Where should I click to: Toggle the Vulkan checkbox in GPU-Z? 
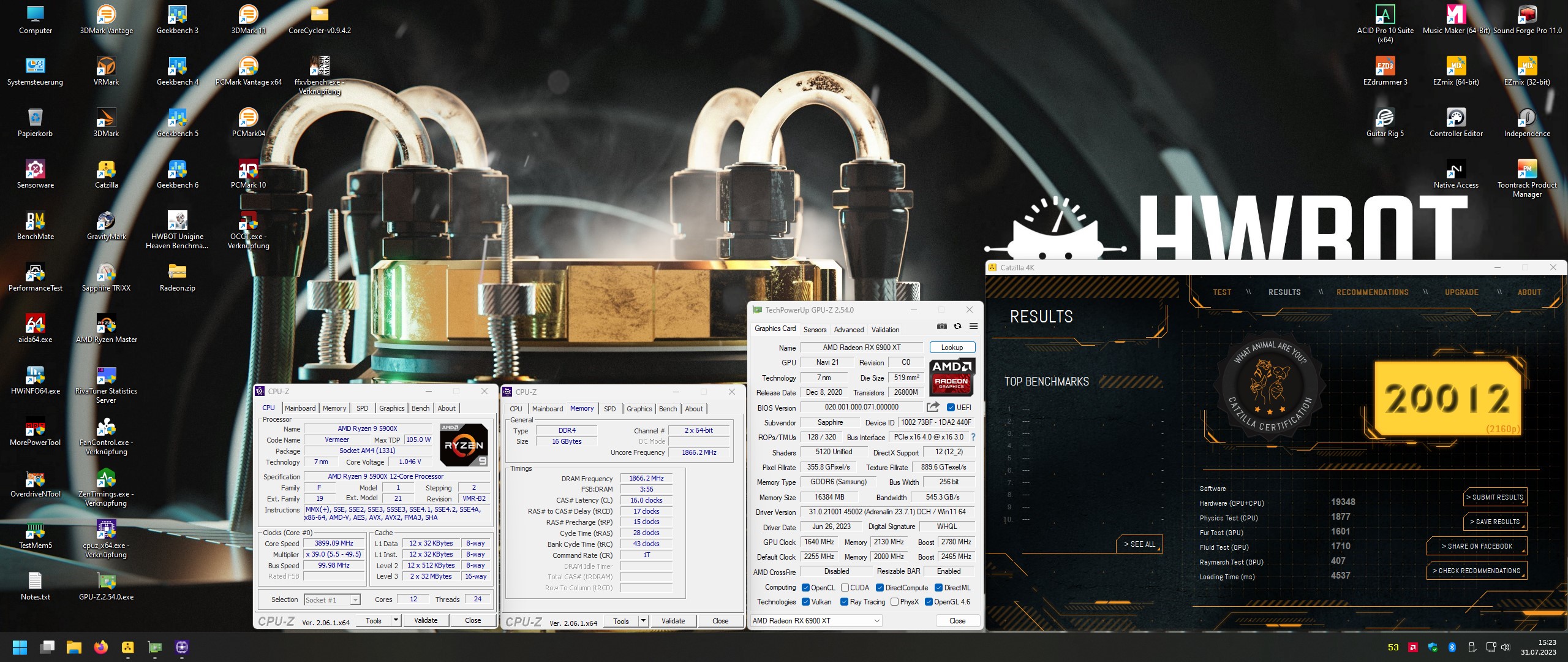tap(805, 602)
